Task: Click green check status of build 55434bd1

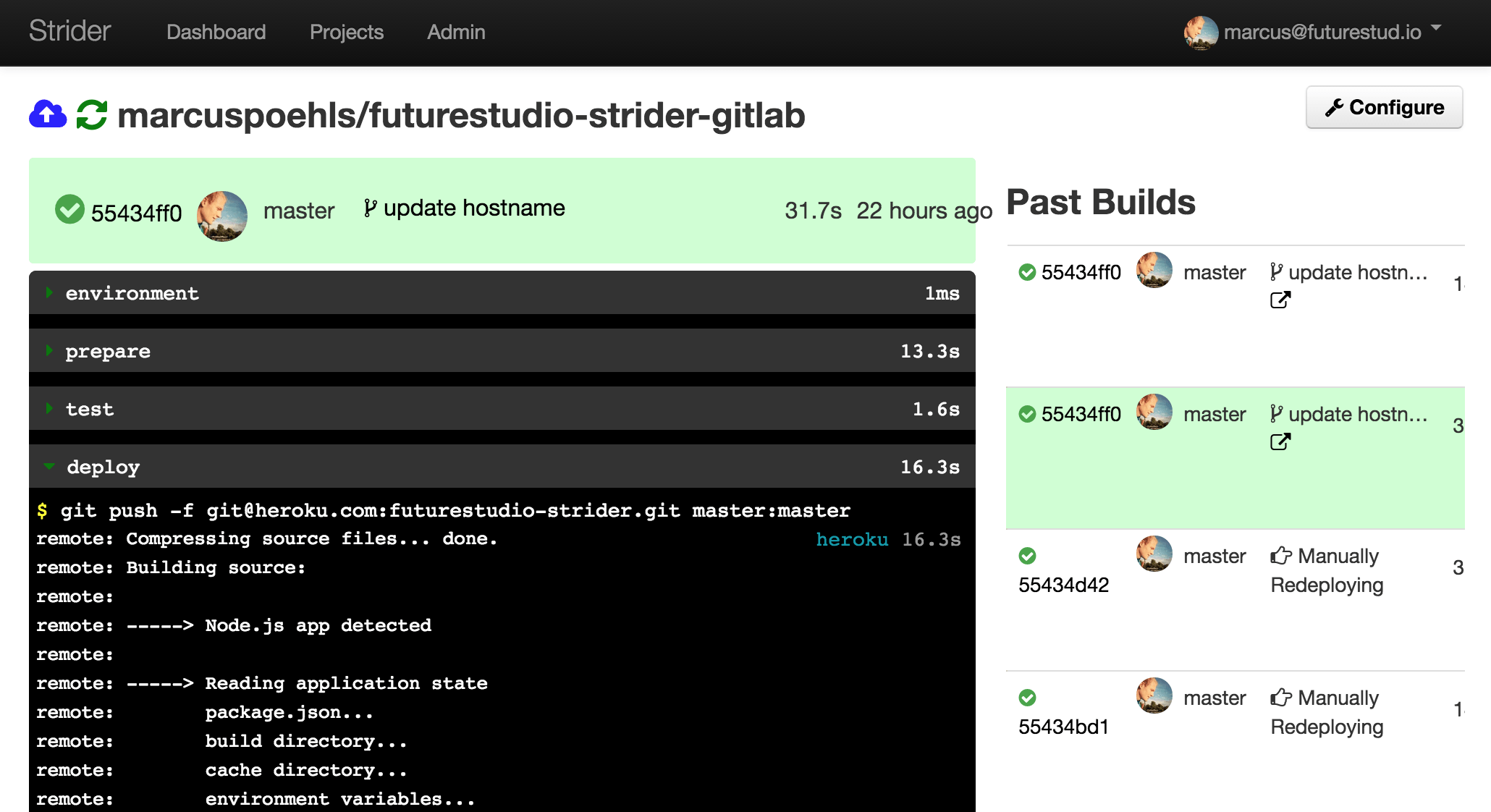Action: (1027, 698)
